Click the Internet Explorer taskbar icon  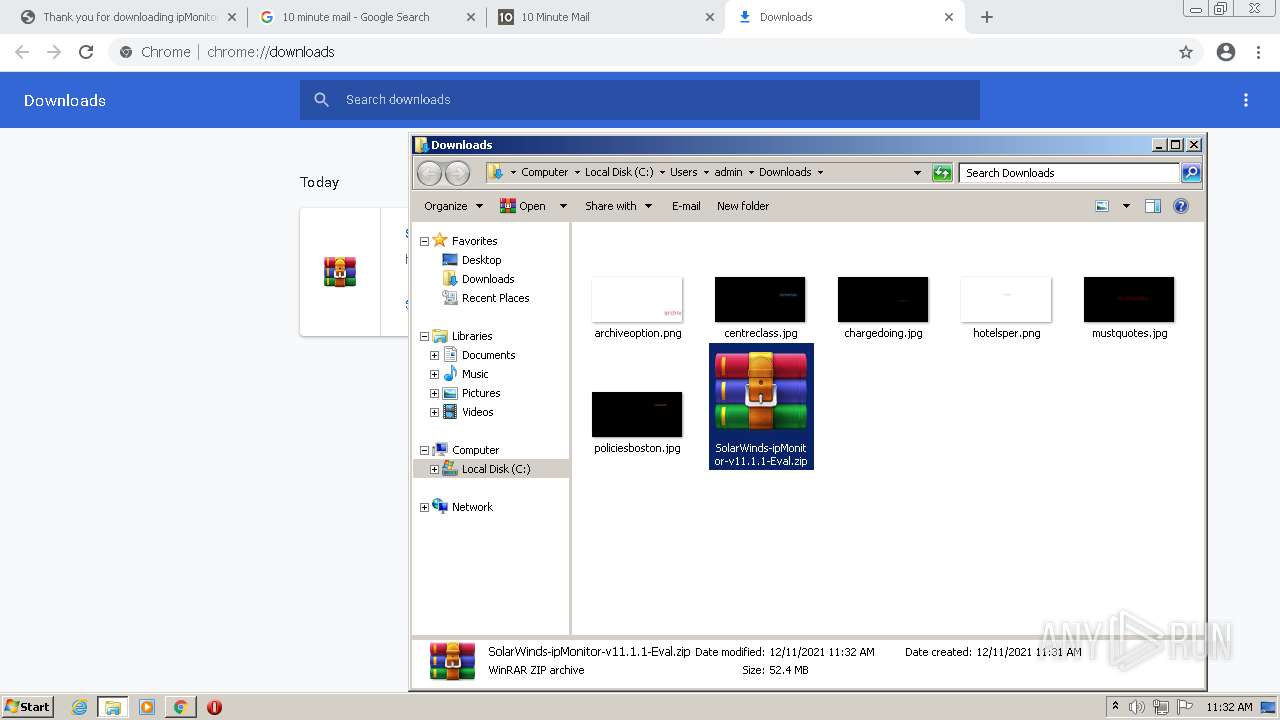[x=80, y=707]
